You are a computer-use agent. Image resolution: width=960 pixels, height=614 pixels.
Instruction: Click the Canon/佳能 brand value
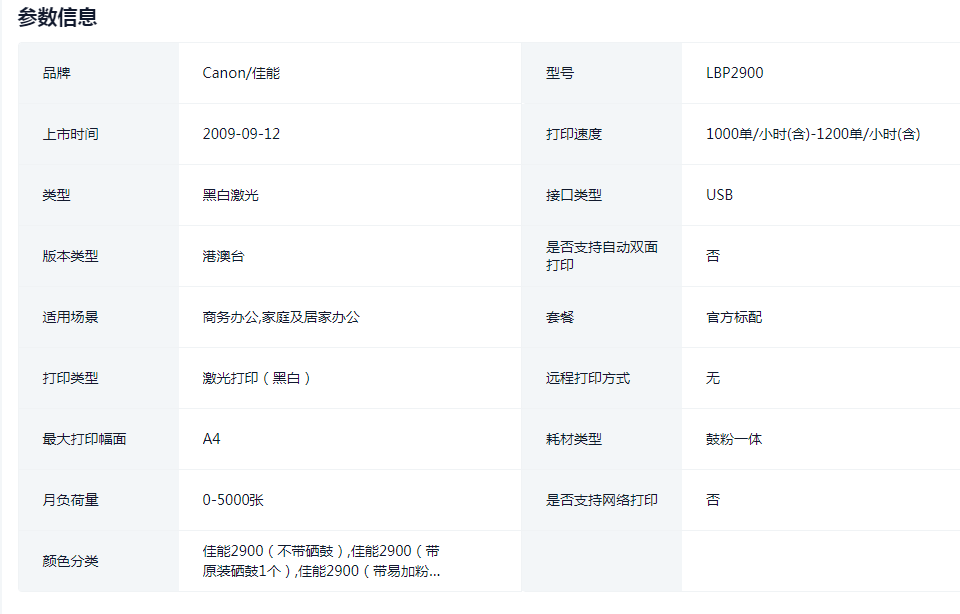pyautogui.click(x=241, y=73)
